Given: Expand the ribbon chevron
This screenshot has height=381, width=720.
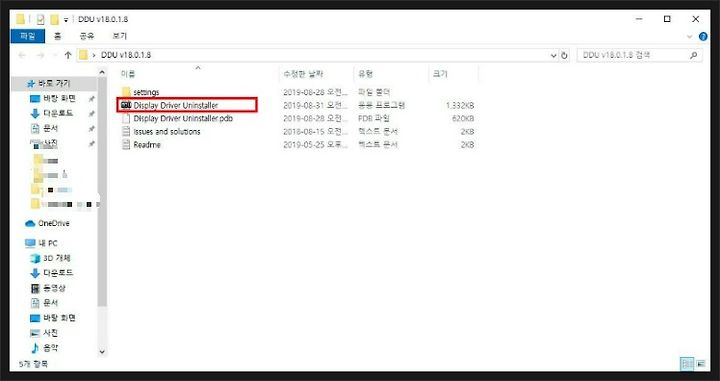Looking at the screenshot, I should [689, 37].
